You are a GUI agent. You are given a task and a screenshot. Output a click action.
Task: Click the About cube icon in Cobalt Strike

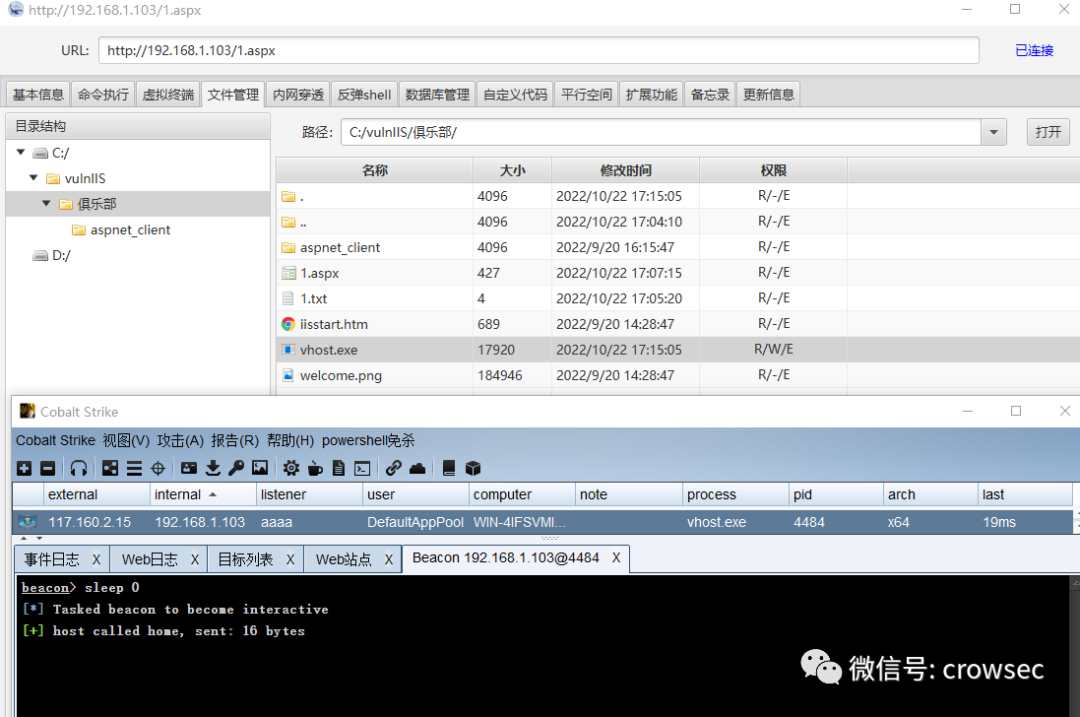(x=472, y=468)
